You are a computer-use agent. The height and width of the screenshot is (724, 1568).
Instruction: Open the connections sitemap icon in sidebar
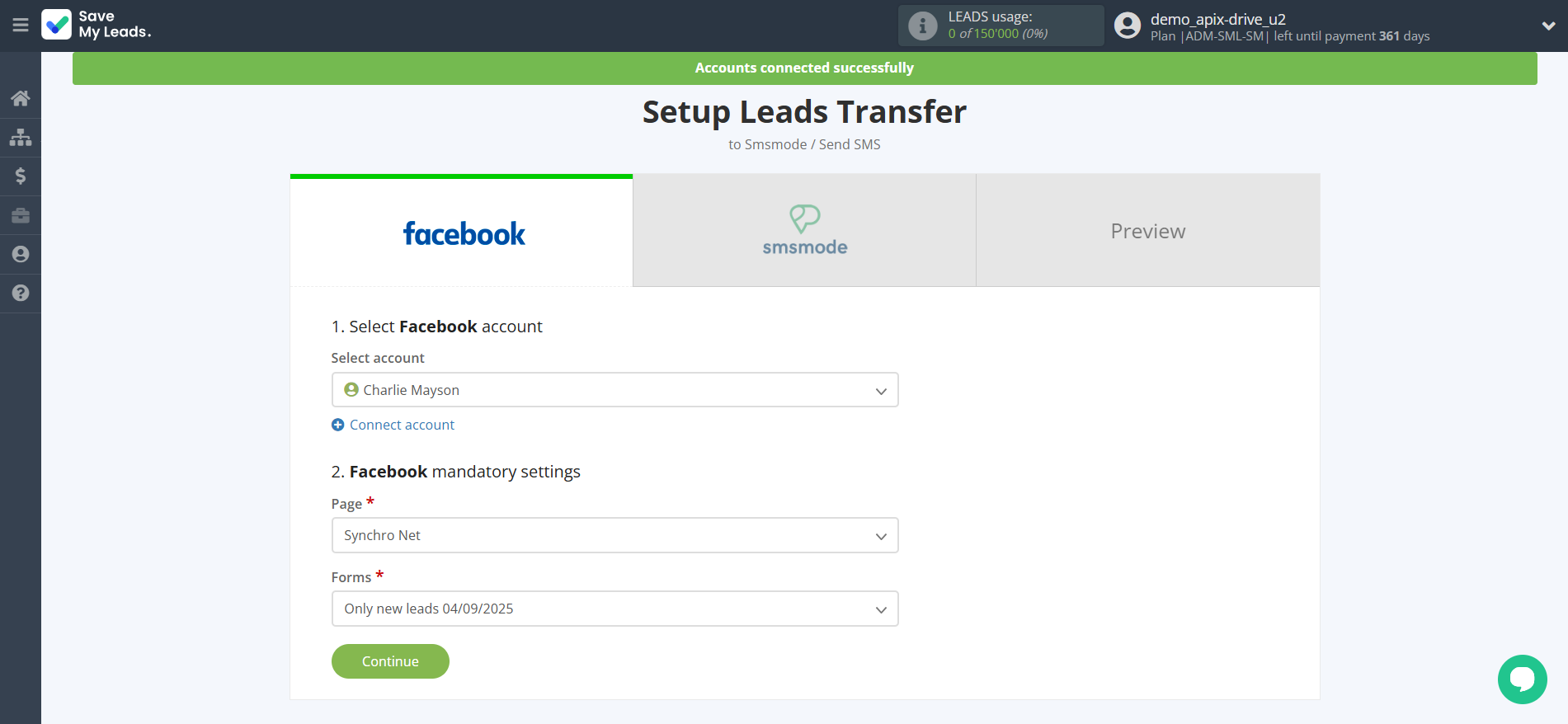pyautogui.click(x=21, y=137)
